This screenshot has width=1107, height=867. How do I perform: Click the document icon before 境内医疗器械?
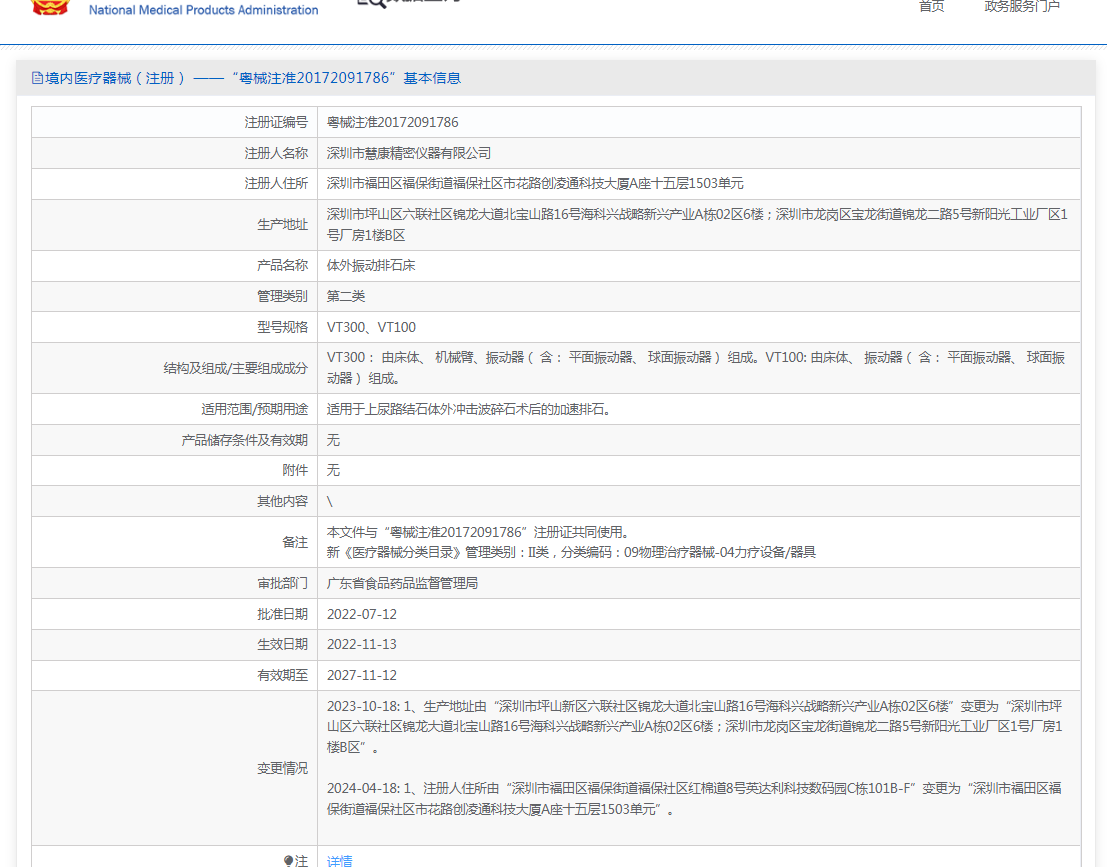[x=37, y=78]
